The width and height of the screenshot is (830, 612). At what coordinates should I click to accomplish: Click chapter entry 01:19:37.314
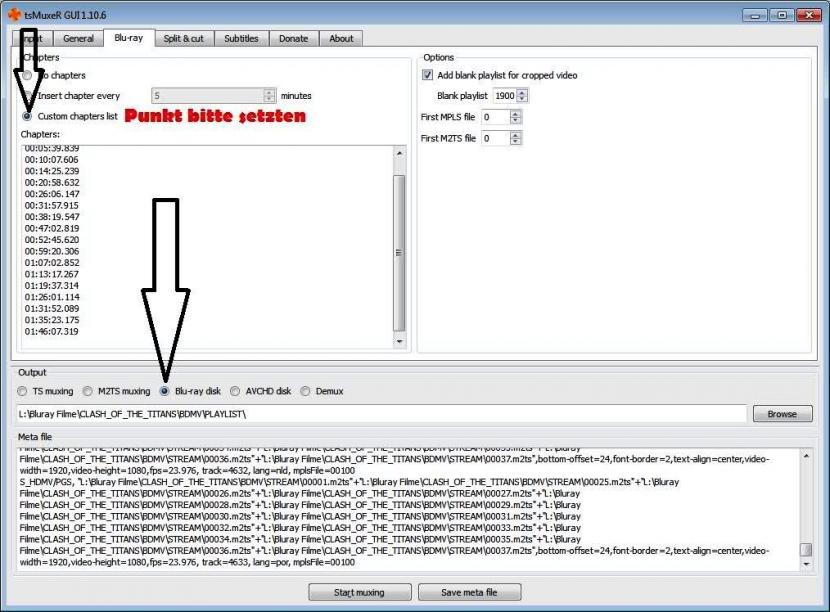coord(51,286)
